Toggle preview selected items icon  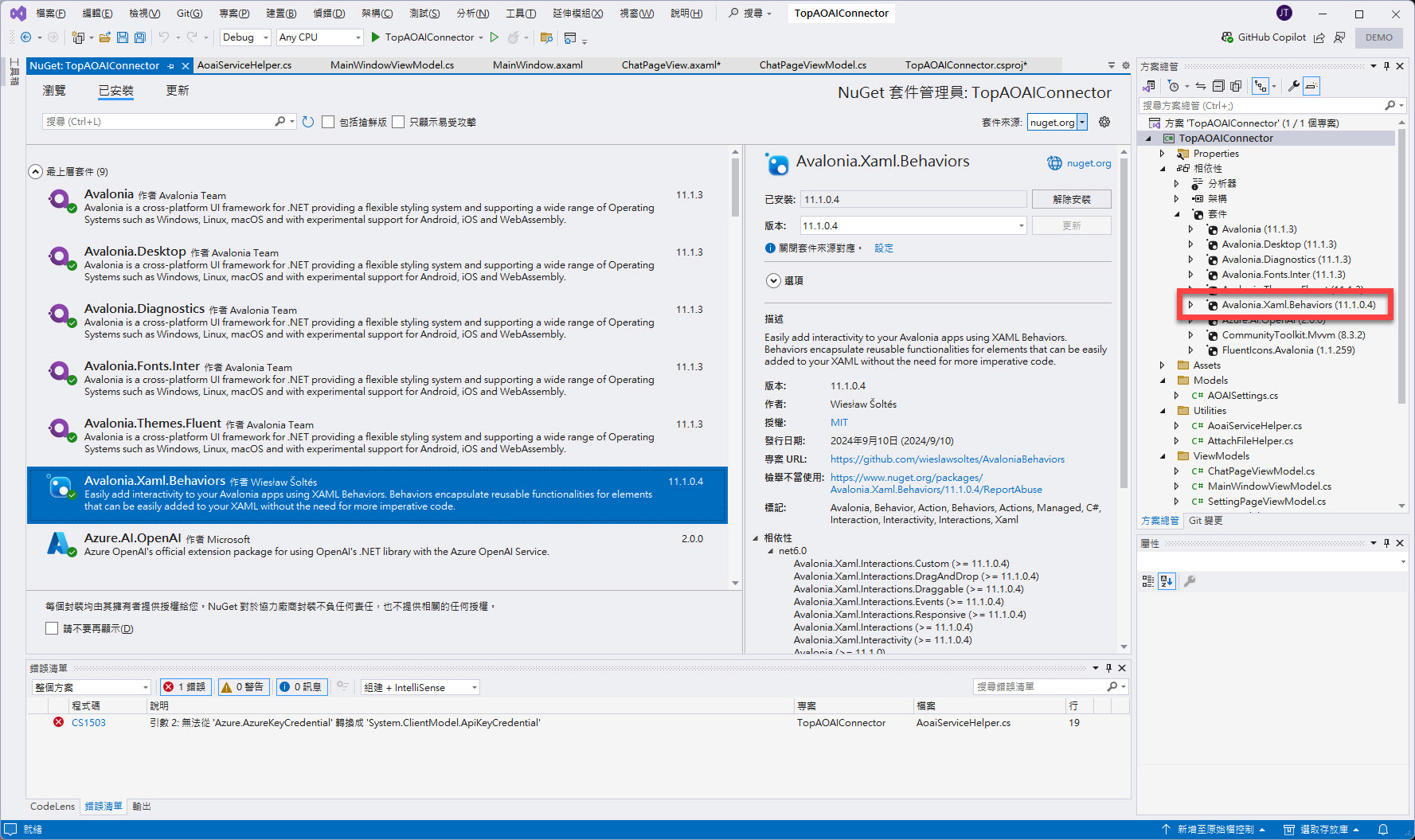click(1311, 86)
